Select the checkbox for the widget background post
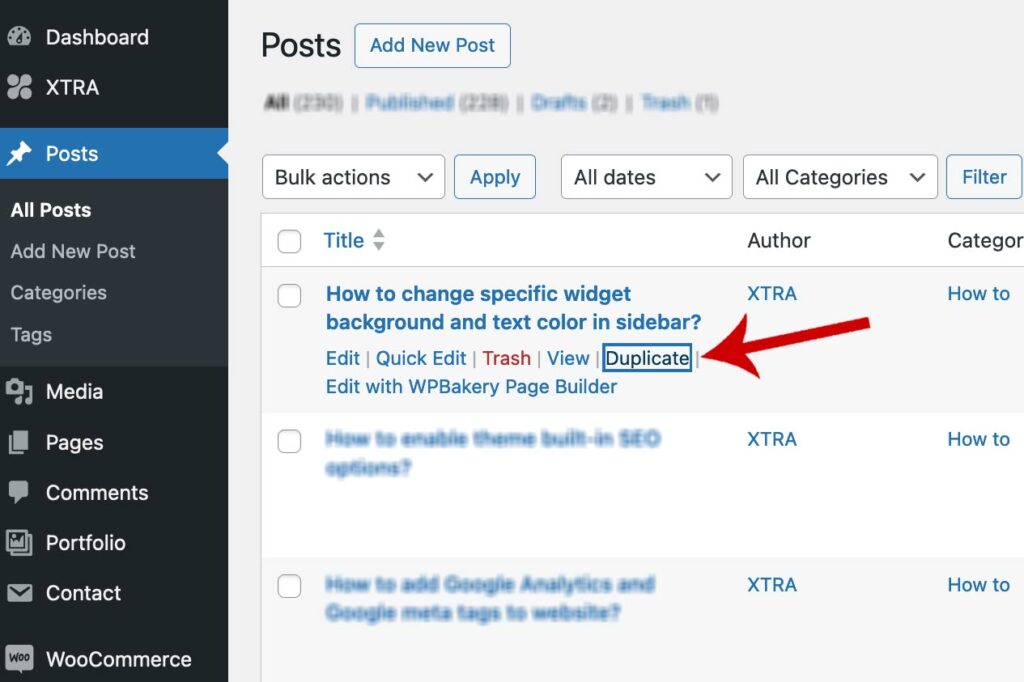The width and height of the screenshot is (1024, 682). pyautogui.click(x=289, y=296)
